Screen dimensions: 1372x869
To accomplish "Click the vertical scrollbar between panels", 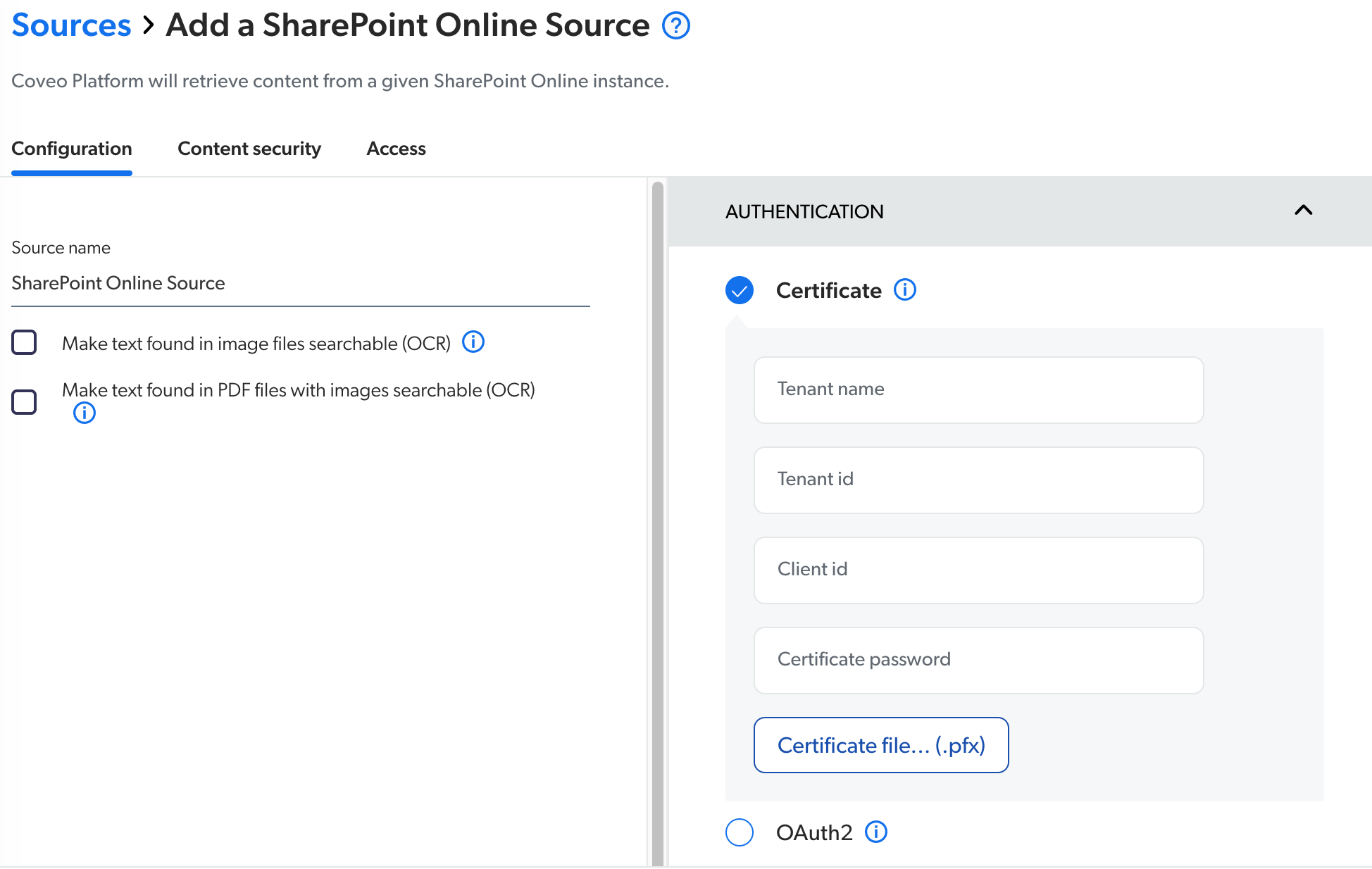I will [658, 524].
